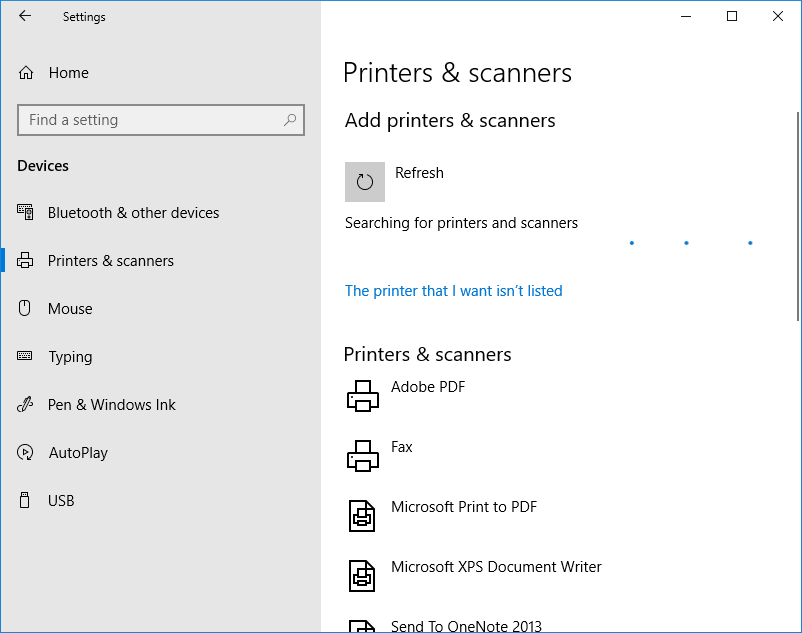Image resolution: width=802 pixels, height=633 pixels.
Task: Maximize the Settings window
Action: (732, 16)
